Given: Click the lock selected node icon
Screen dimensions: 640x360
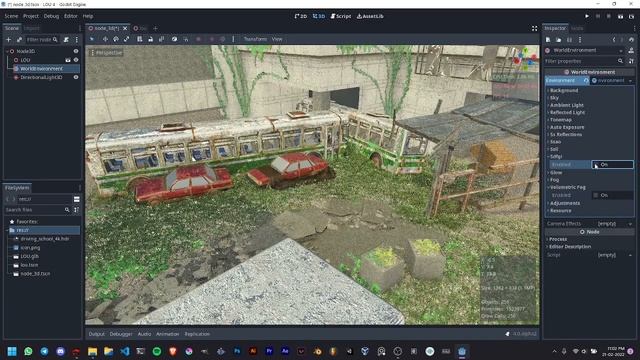Looking at the screenshot, I should (151, 39).
